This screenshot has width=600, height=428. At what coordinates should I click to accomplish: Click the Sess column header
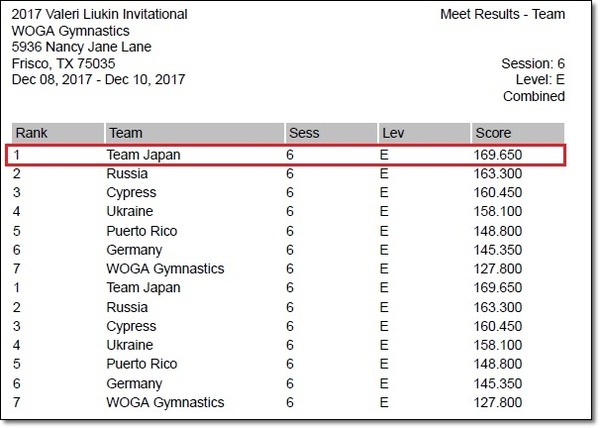[x=331, y=133]
